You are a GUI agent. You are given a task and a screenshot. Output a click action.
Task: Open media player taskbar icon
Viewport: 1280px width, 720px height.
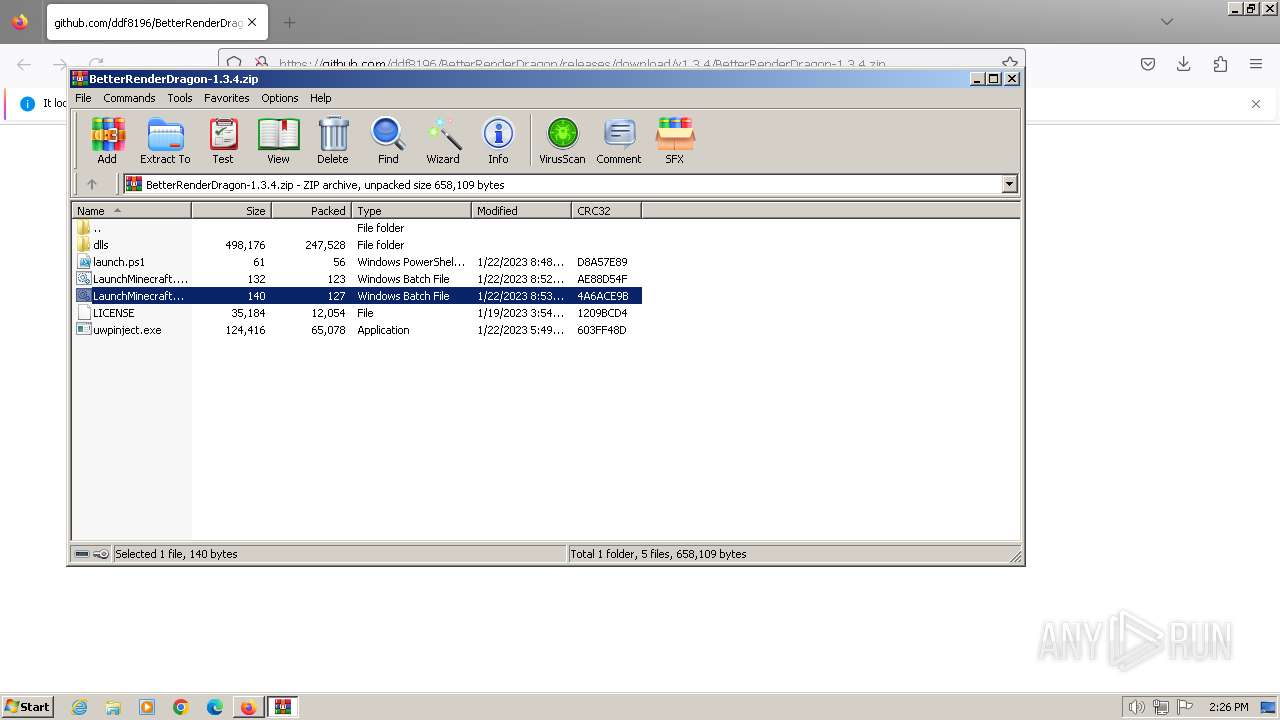tap(147, 707)
